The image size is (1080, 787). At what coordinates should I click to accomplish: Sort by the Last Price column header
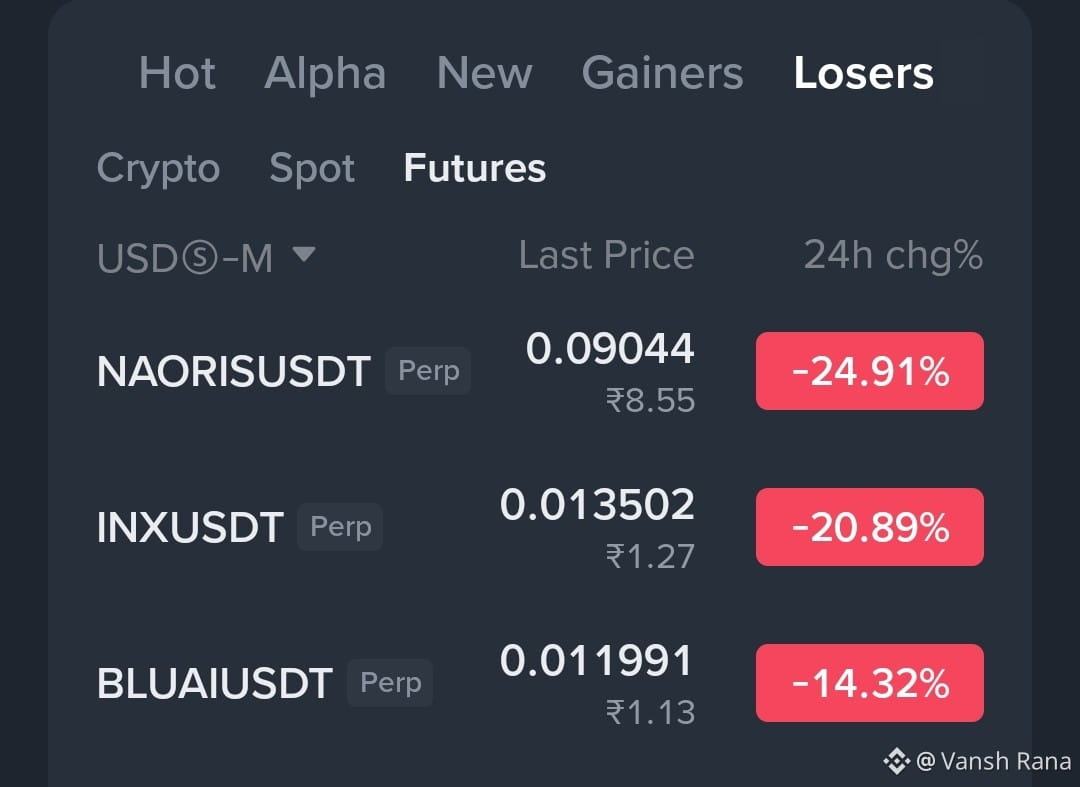pyautogui.click(x=606, y=255)
